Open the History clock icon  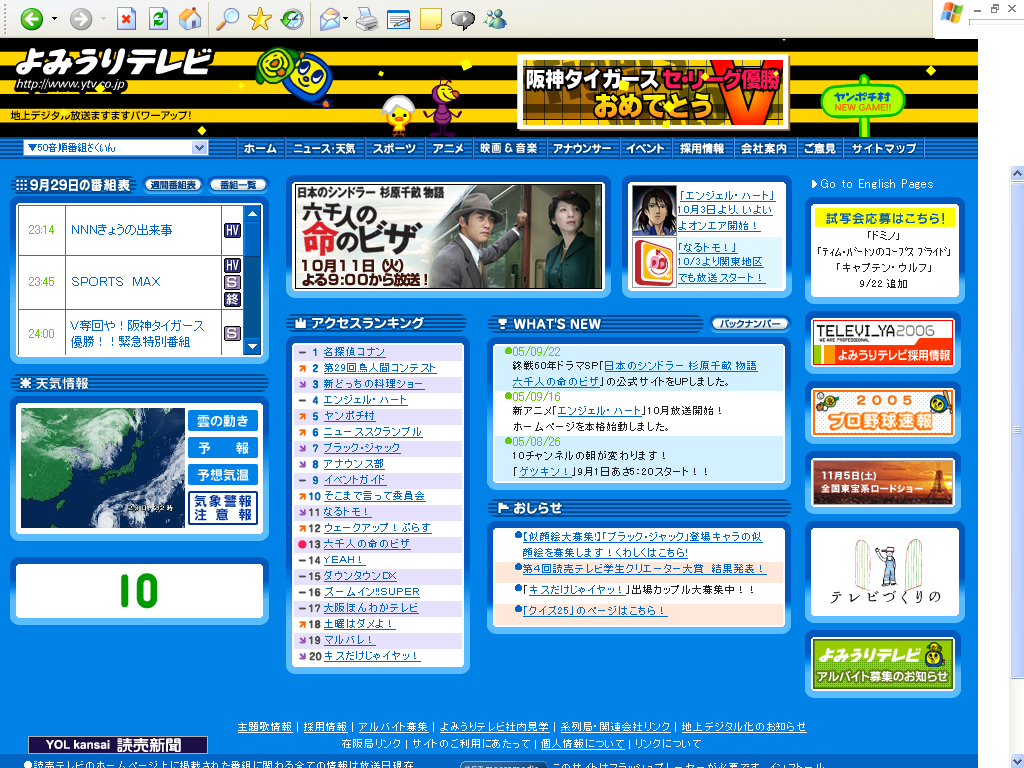click(292, 18)
